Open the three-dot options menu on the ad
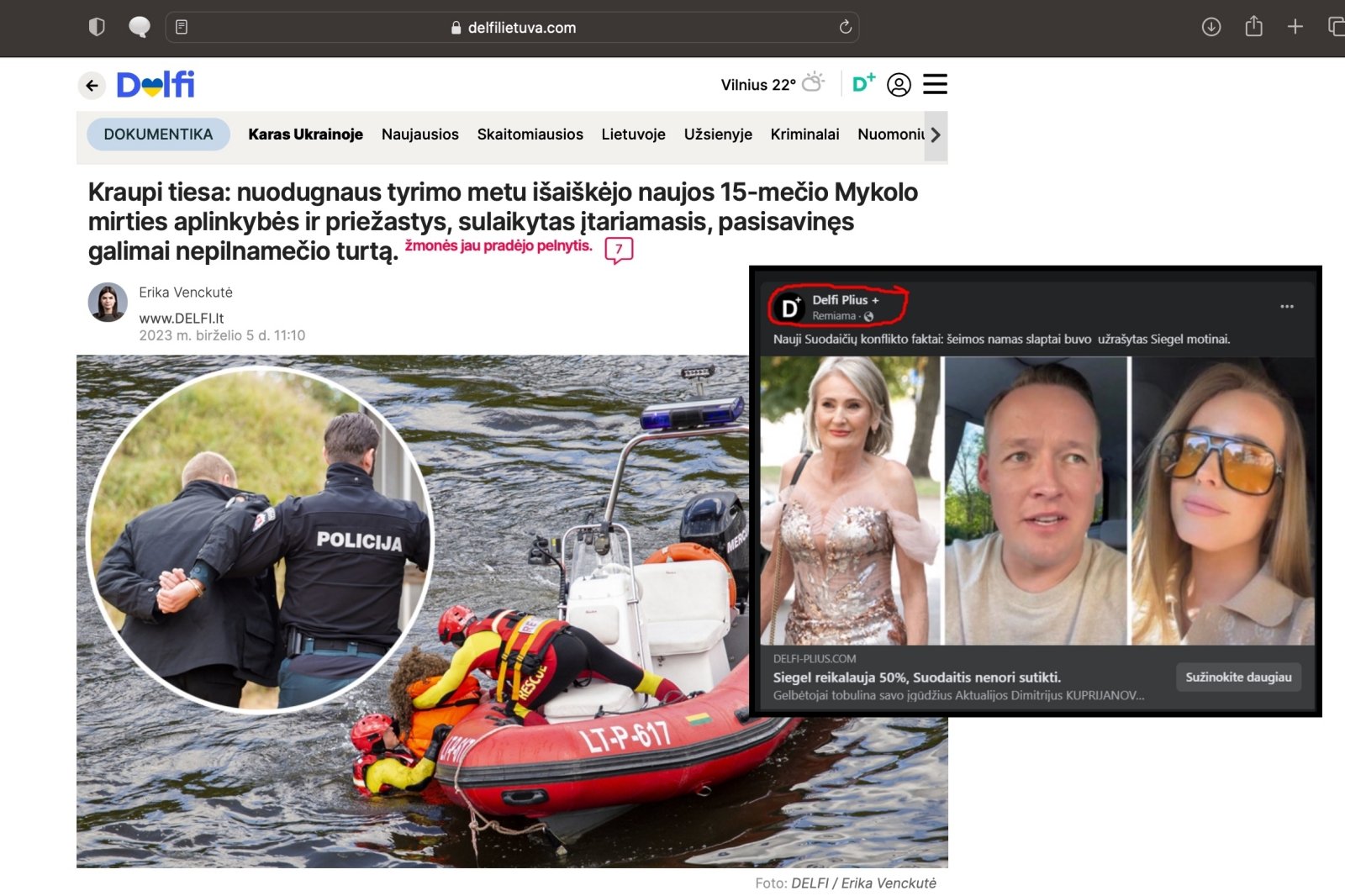Screen dimensions: 1345x896 pos(1286,307)
